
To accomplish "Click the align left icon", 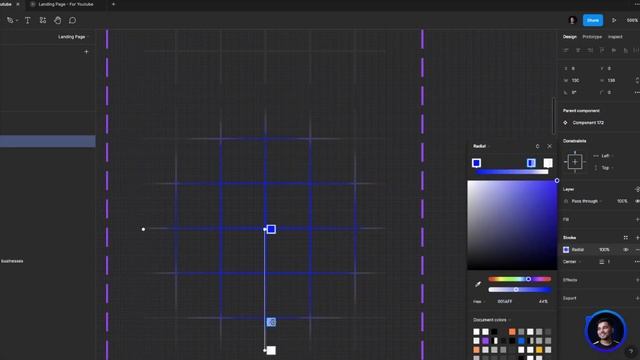I will pyautogui.click(x=566, y=50).
